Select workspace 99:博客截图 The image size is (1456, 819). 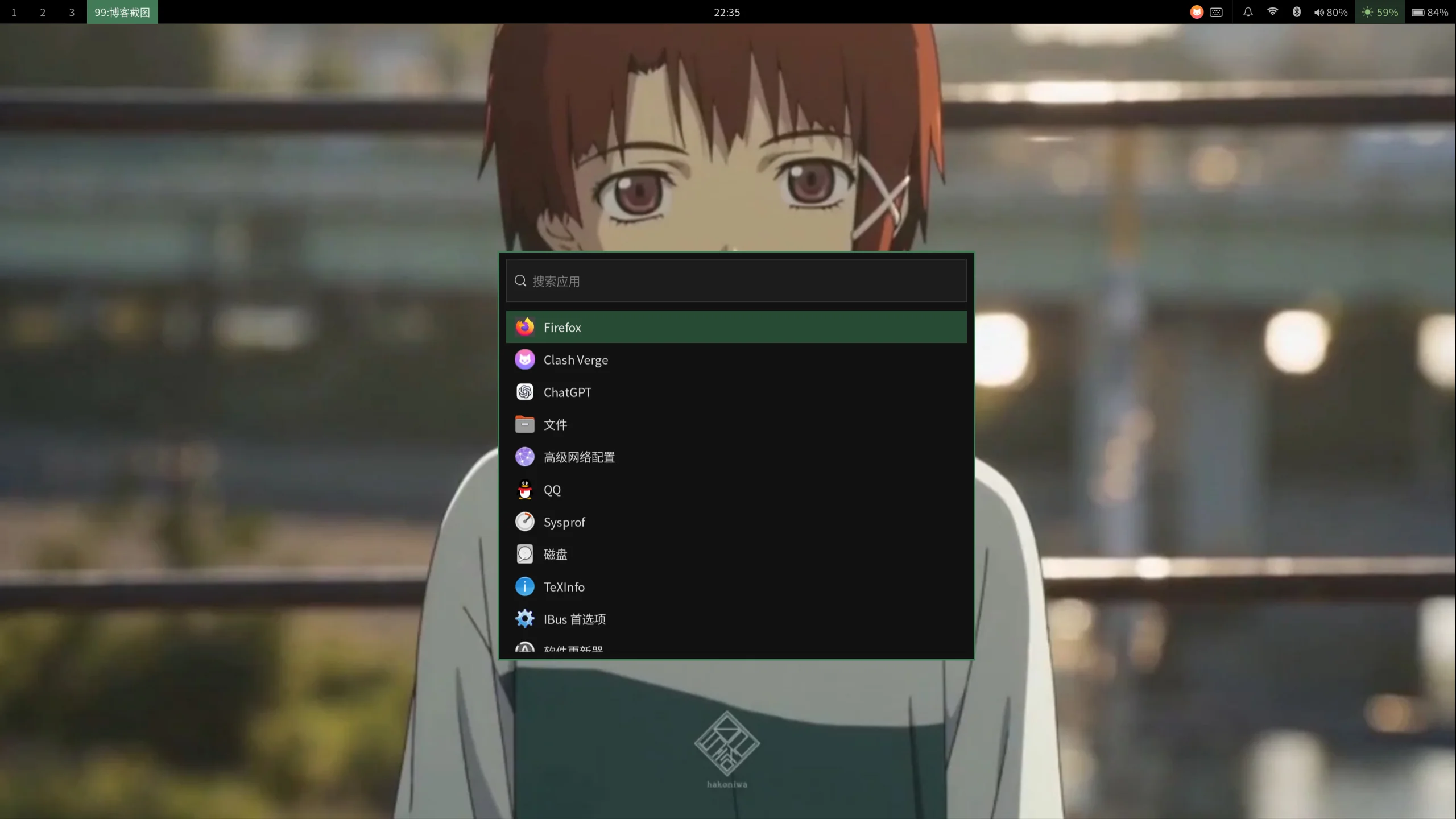122,12
